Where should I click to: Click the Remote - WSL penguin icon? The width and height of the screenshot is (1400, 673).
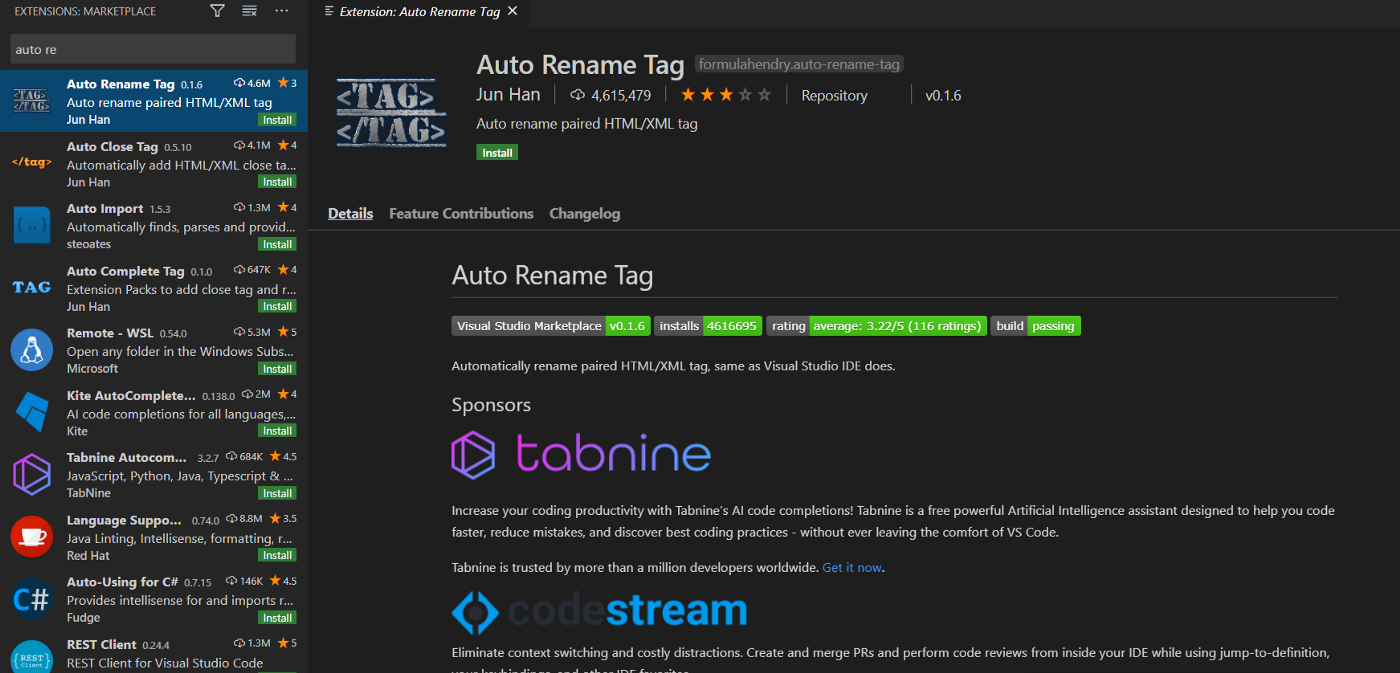tap(31, 350)
